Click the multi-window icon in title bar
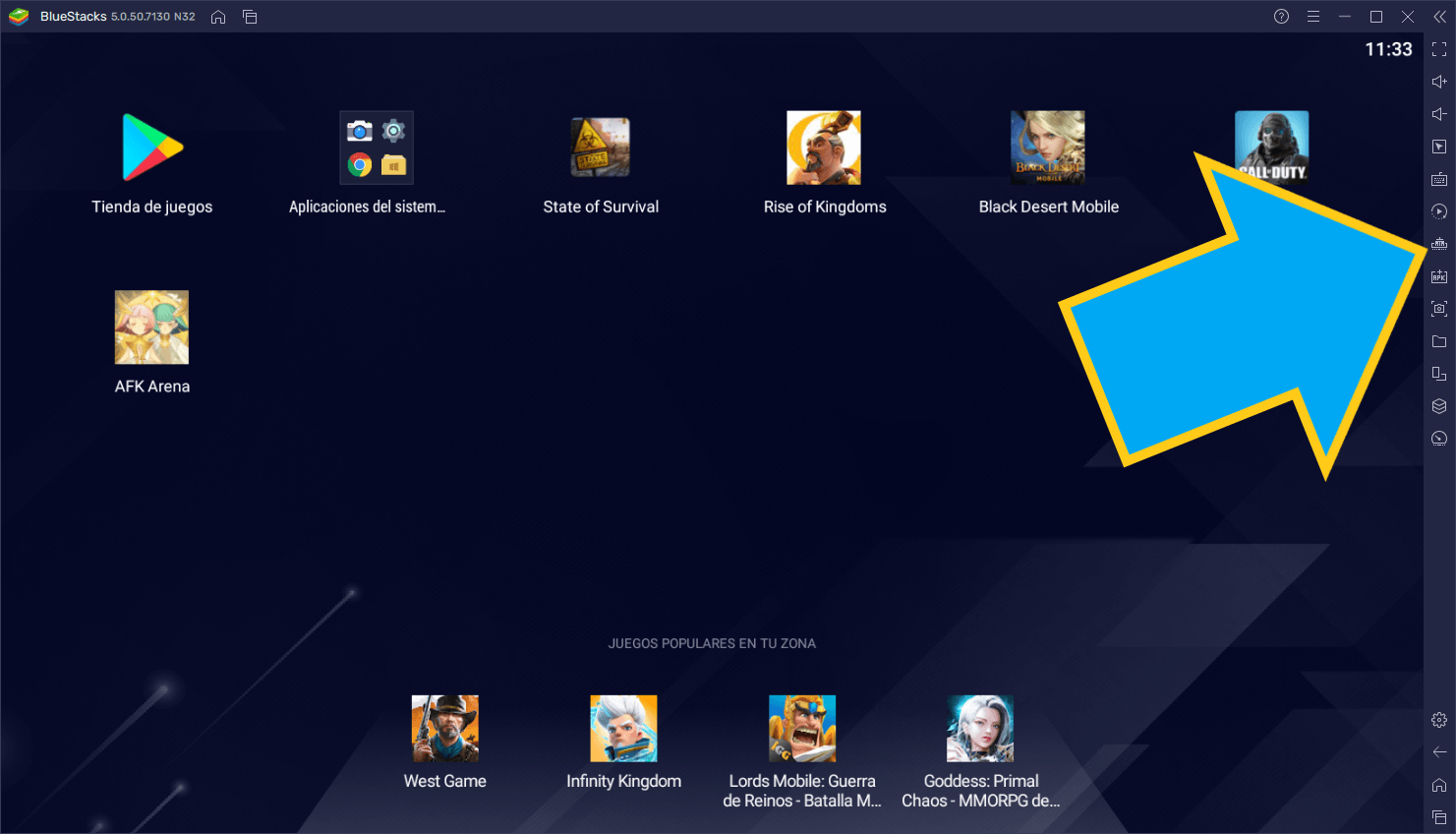This screenshot has height=834, width=1456. click(250, 17)
